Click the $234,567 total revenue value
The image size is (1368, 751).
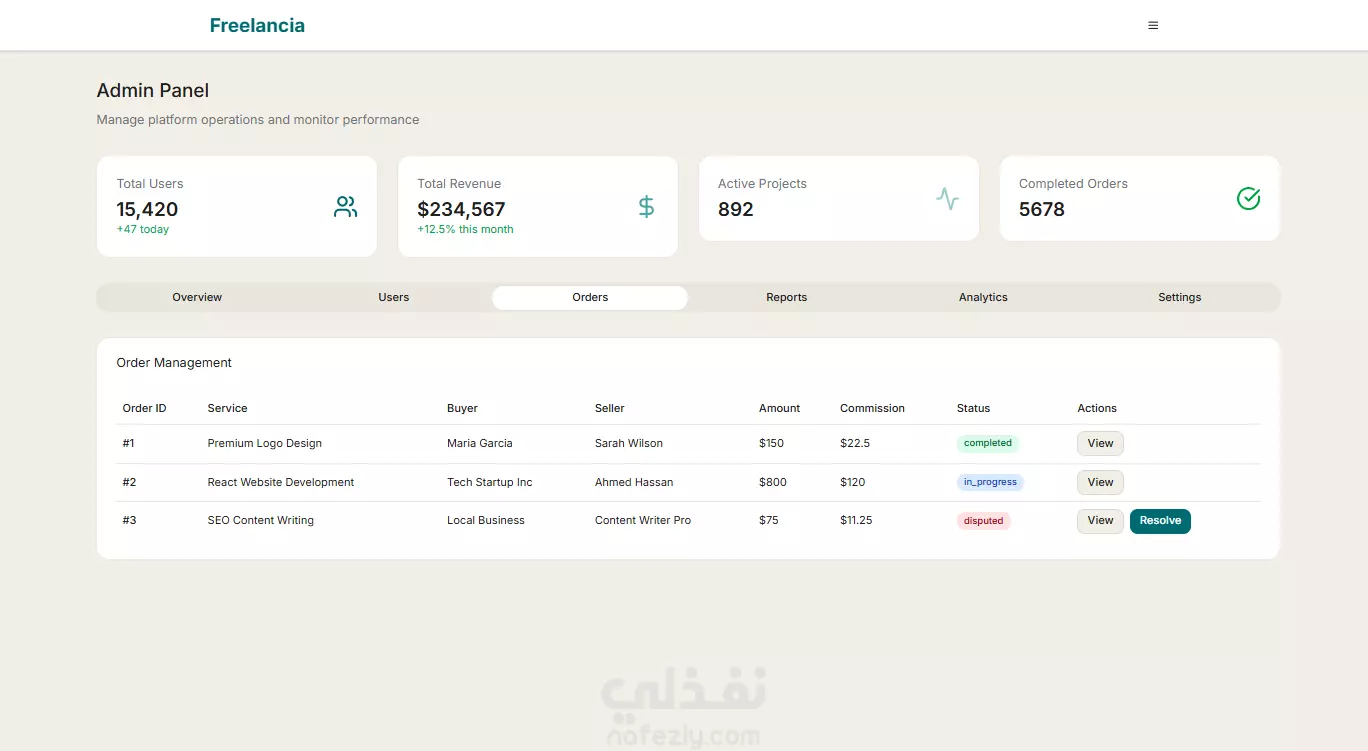point(461,209)
